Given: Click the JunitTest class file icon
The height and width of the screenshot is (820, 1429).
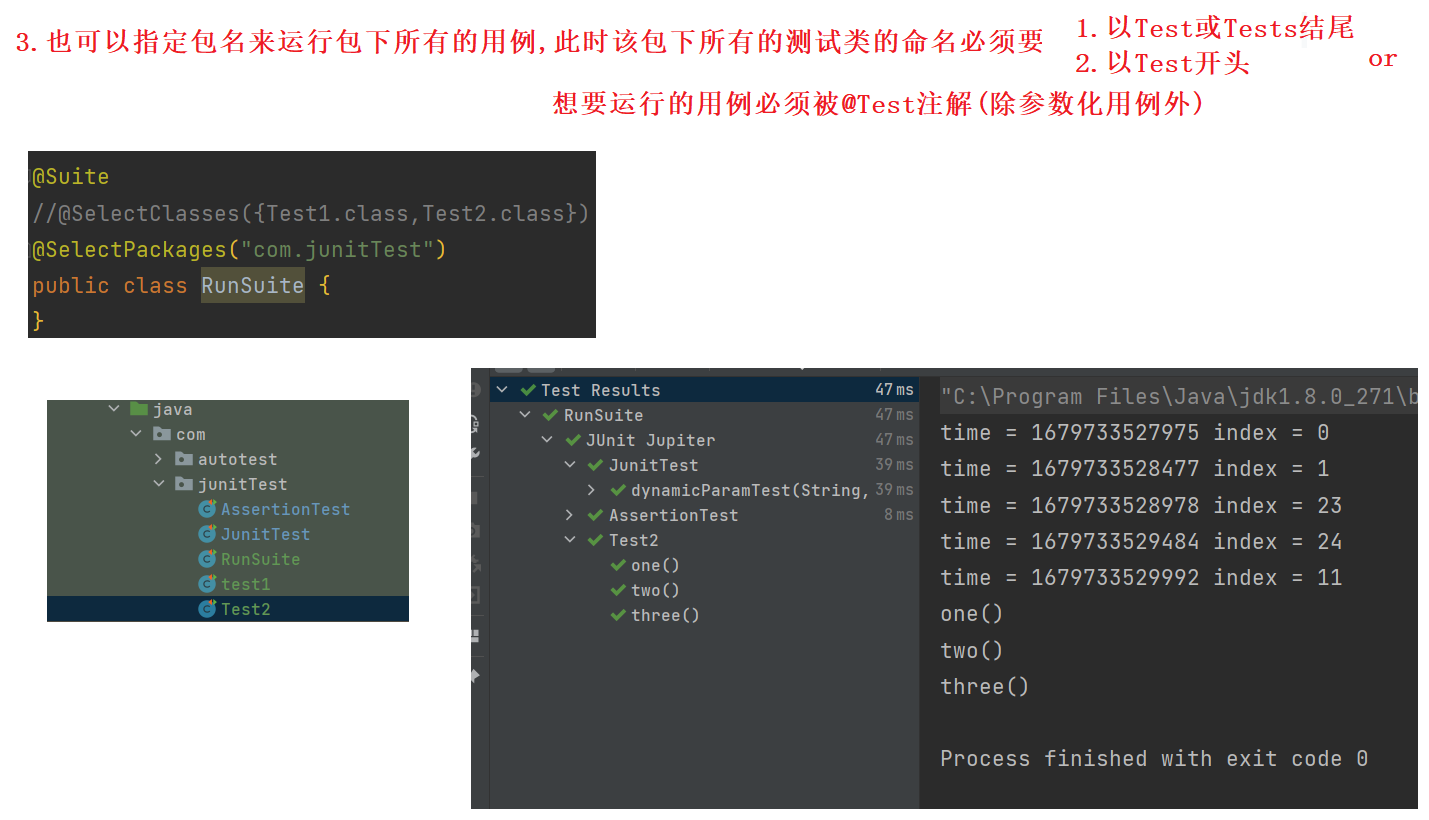Looking at the screenshot, I should point(207,534).
